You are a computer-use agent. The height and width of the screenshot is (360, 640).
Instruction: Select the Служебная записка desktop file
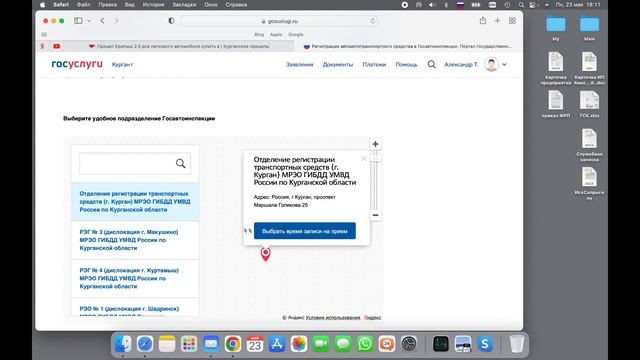(589, 145)
